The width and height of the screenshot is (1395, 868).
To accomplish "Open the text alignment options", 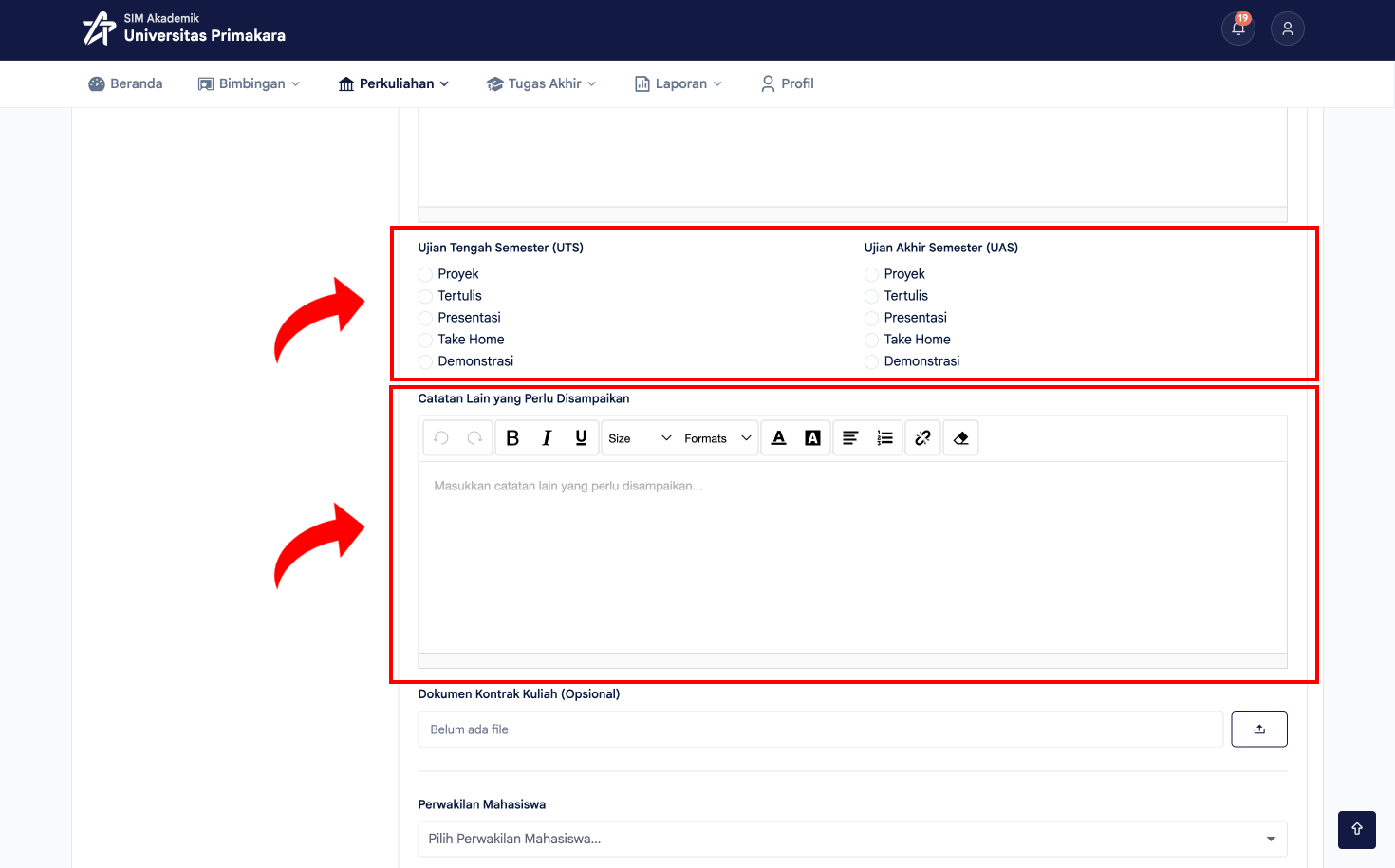I will click(x=850, y=438).
